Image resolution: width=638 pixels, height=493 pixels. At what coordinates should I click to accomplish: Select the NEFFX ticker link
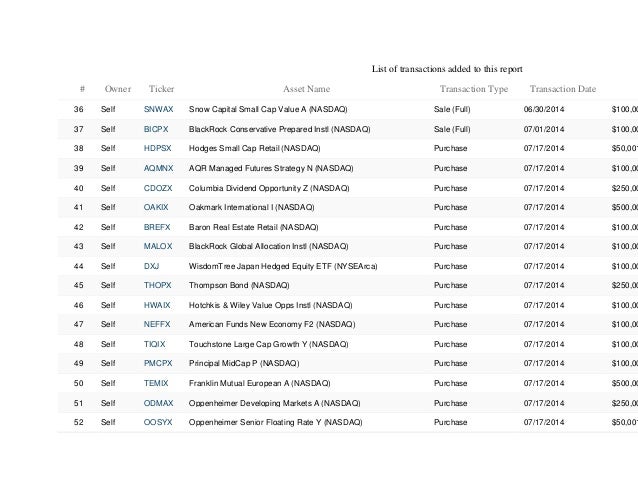coord(157,324)
